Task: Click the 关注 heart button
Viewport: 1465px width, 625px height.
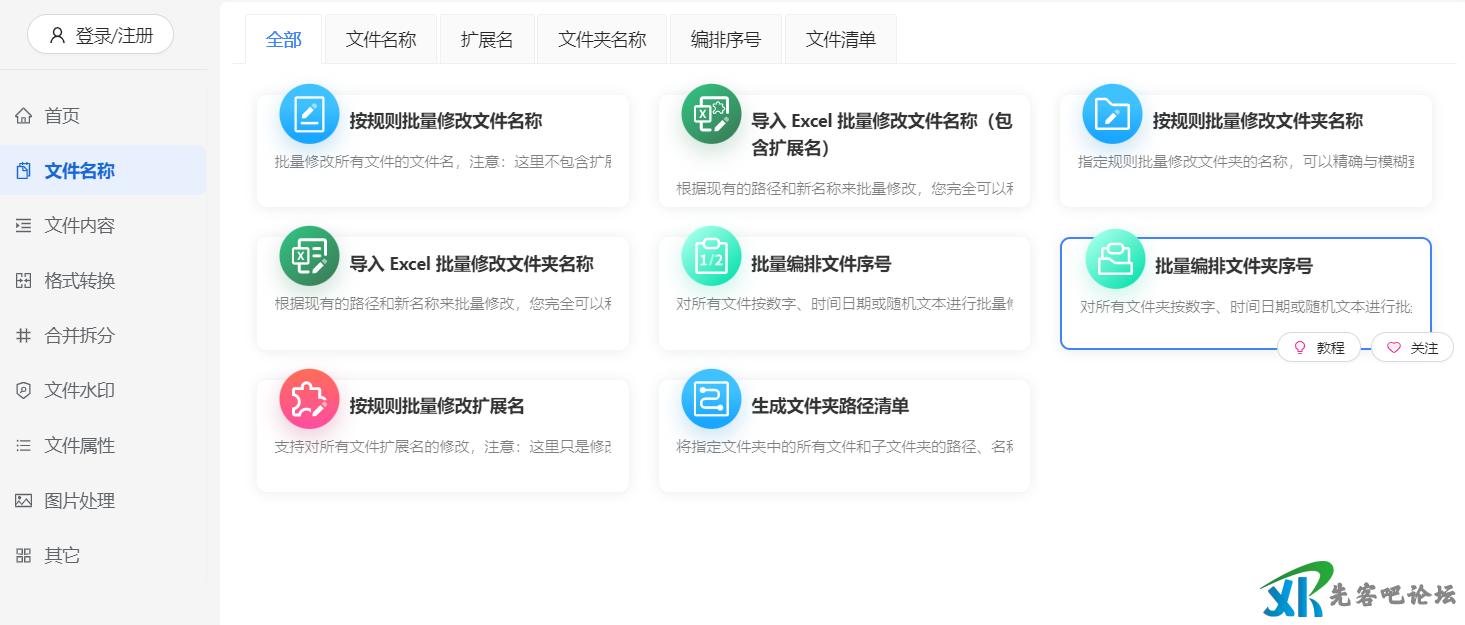Action: [1412, 348]
